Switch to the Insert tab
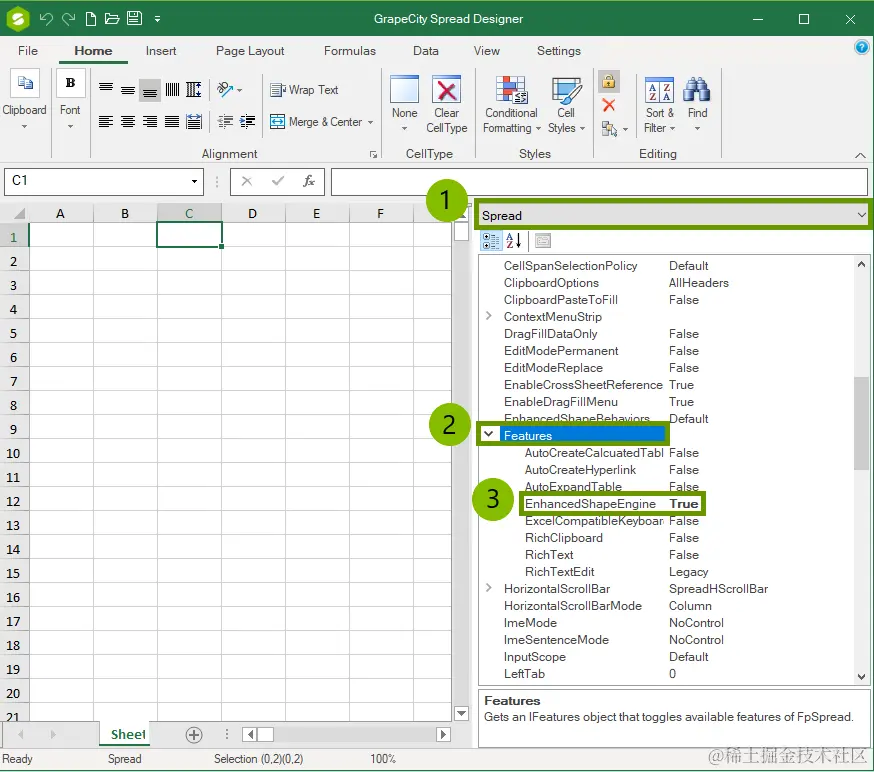 click(x=161, y=51)
